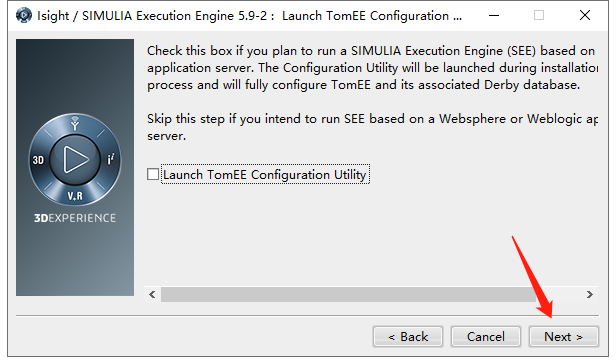Select the 3D quadrant of the compass
Image resolution: width=616 pixels, height=364 pixels.
point(38,160)
